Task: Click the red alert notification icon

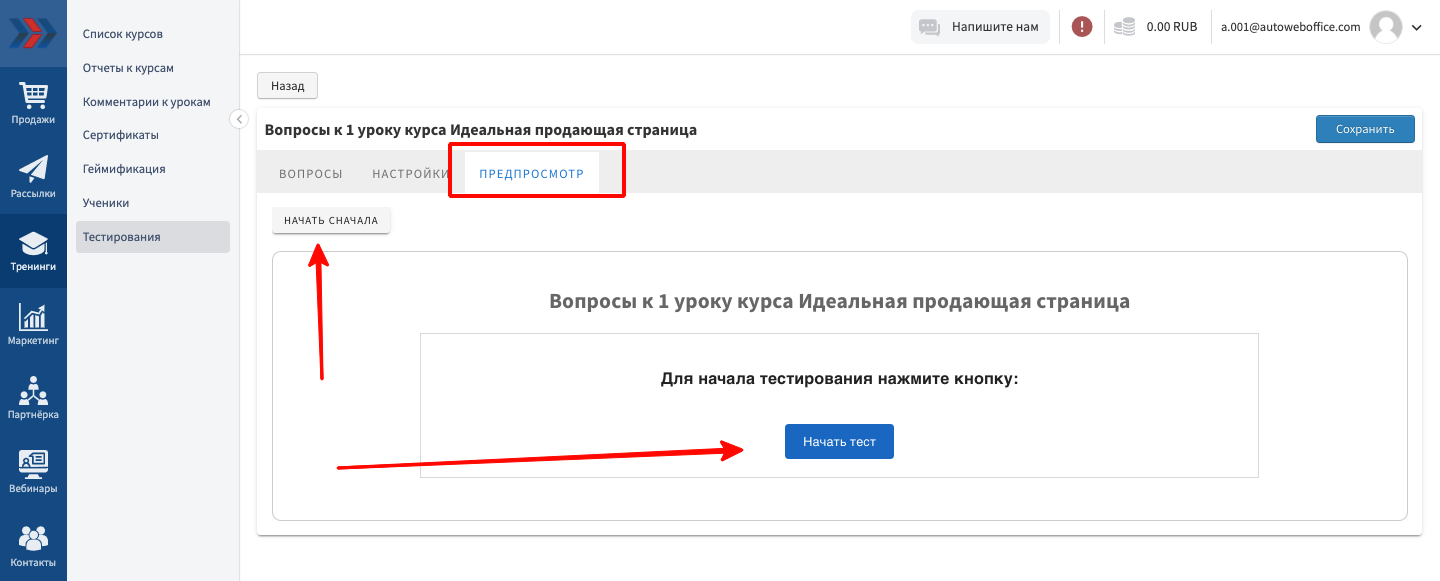Action: [1082, 27]
